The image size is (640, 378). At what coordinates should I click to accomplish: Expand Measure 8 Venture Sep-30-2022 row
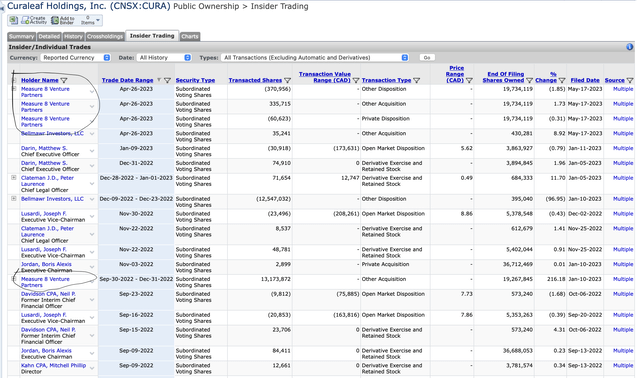pyautogui.click(x=13, y=279)
